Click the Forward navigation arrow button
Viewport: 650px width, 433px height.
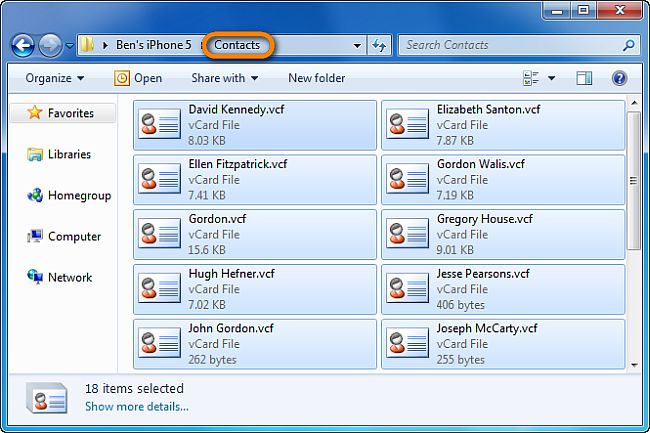(x=50, y=46)
